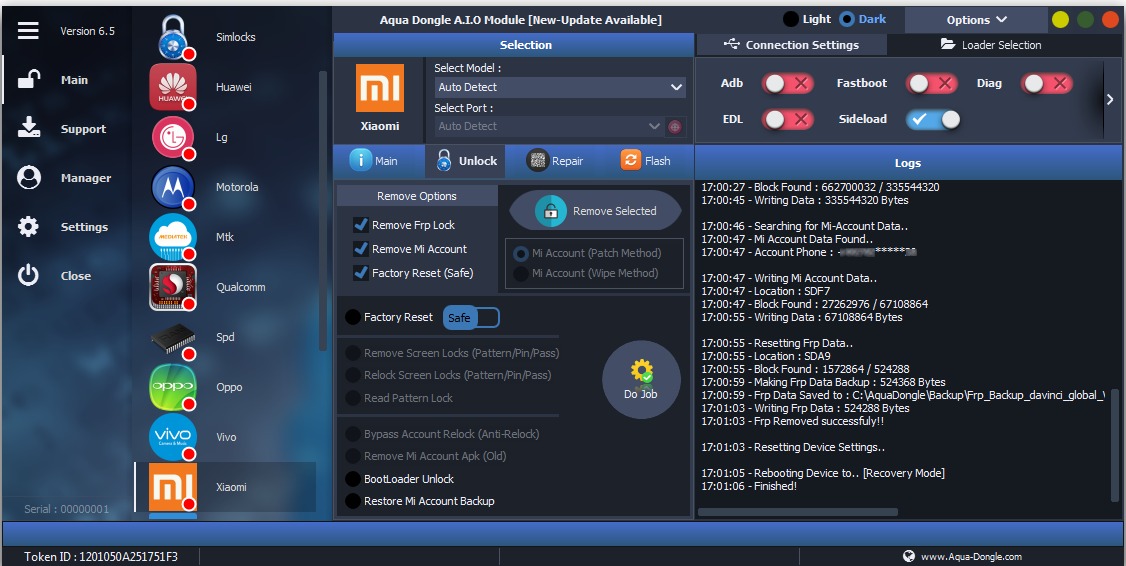Toggle the Adb connection switch
This screenshot has height=566, width=1126.
(x=788, y=83)
